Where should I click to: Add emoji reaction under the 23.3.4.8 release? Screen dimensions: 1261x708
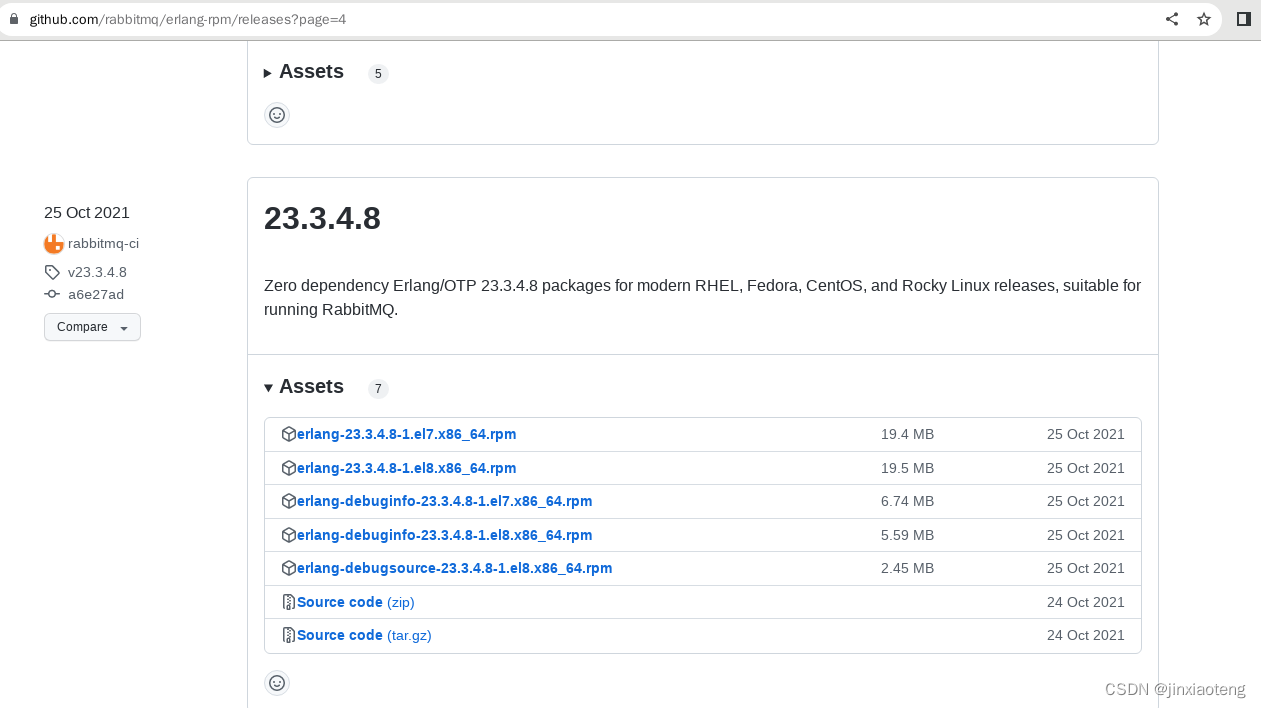coord(277,683)
